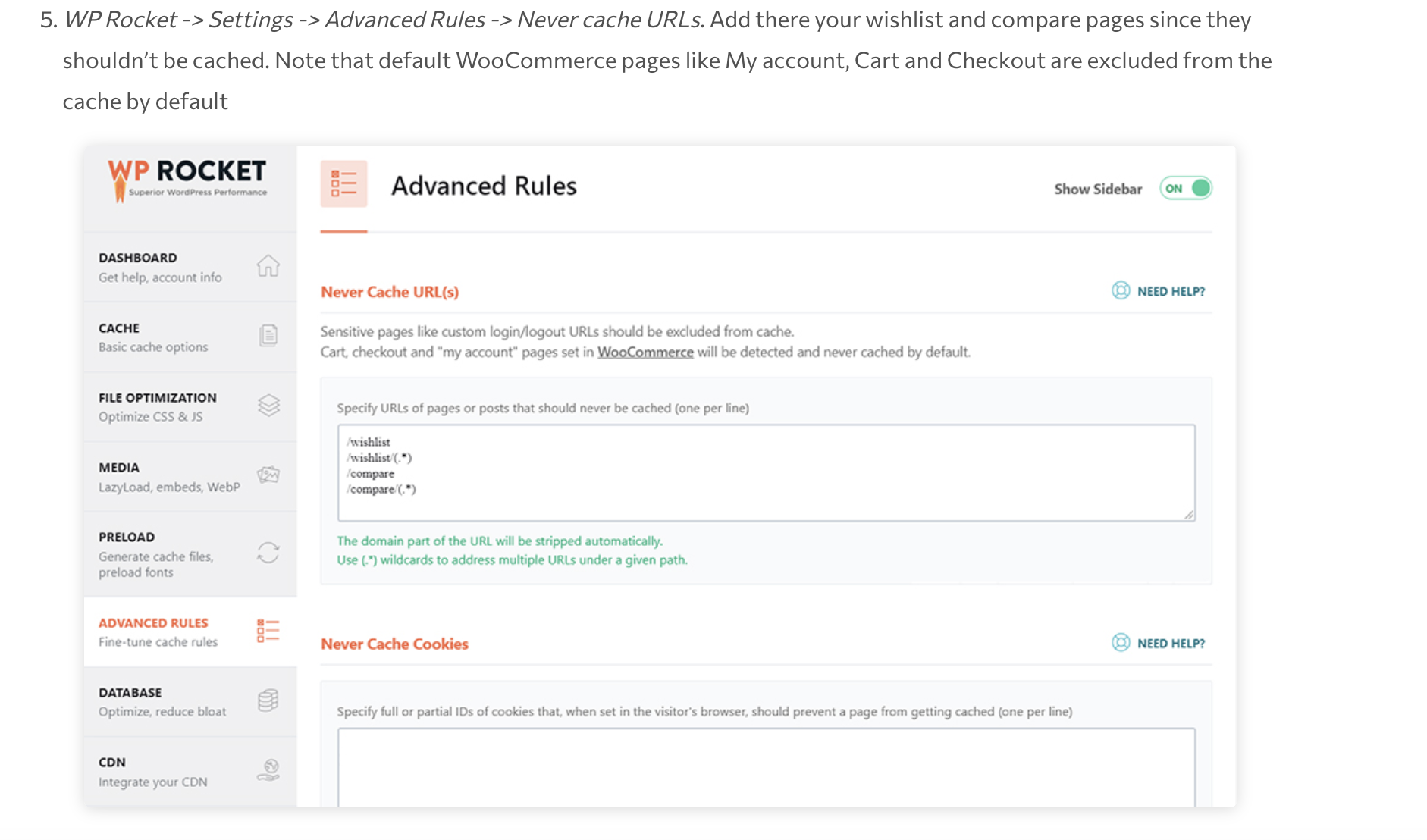Click the Cache document icon
This screenshot has width=1427, height=840.
(268, 335)
